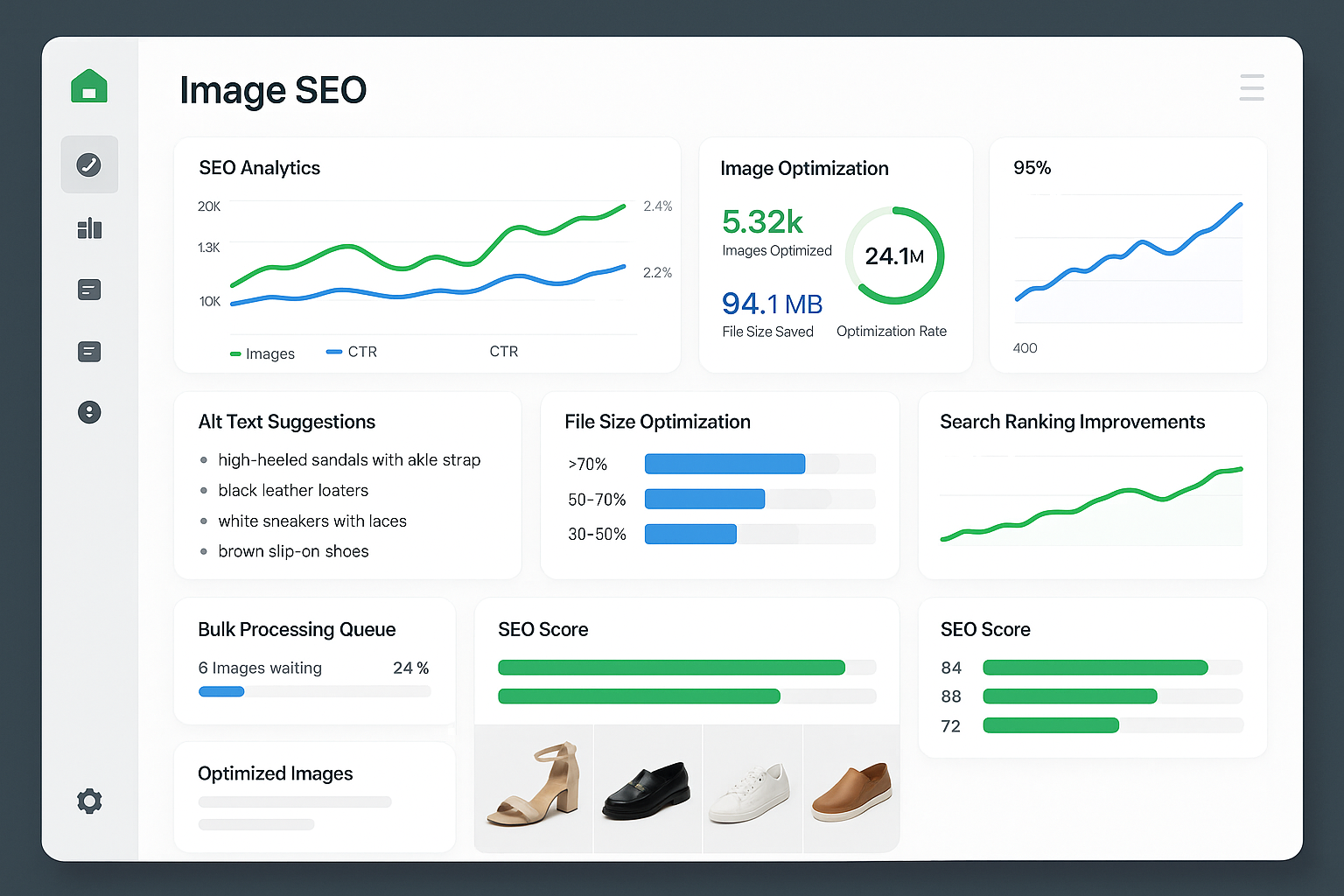Open the beige heeled sandal thumbnail
This screenshot has width=1344, height=896.
tap(534, 787)
